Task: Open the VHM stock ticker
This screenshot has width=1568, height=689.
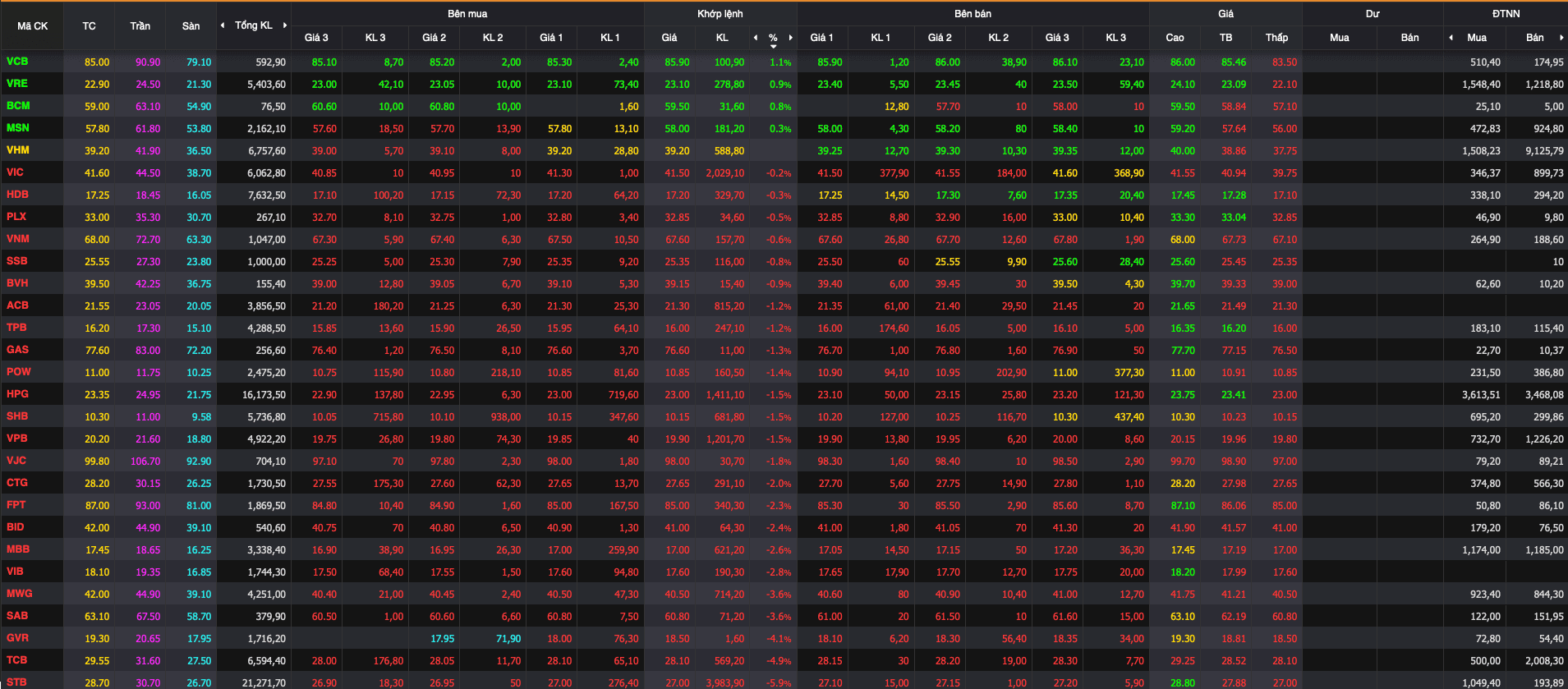Action: click(18, 150)
